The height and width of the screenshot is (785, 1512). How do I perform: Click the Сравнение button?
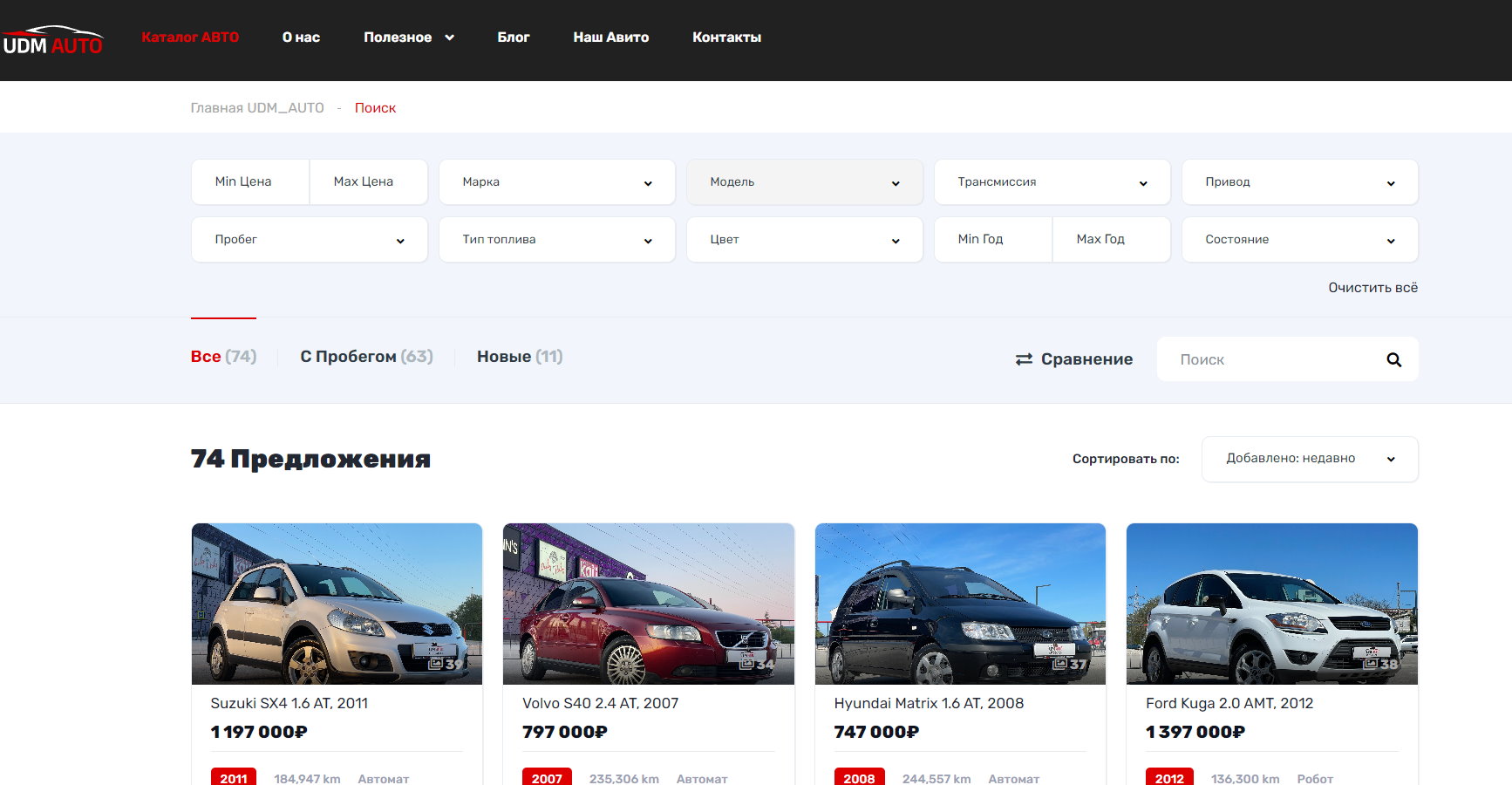tap(1074, 359)
